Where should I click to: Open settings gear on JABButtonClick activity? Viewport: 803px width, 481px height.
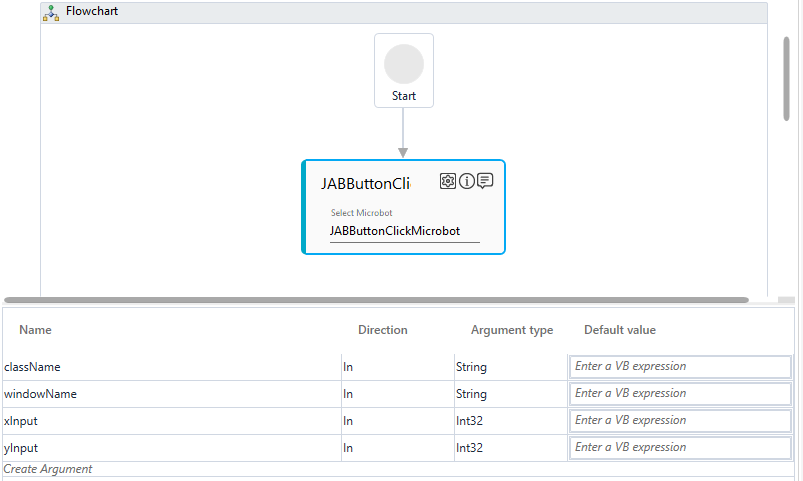447,181
